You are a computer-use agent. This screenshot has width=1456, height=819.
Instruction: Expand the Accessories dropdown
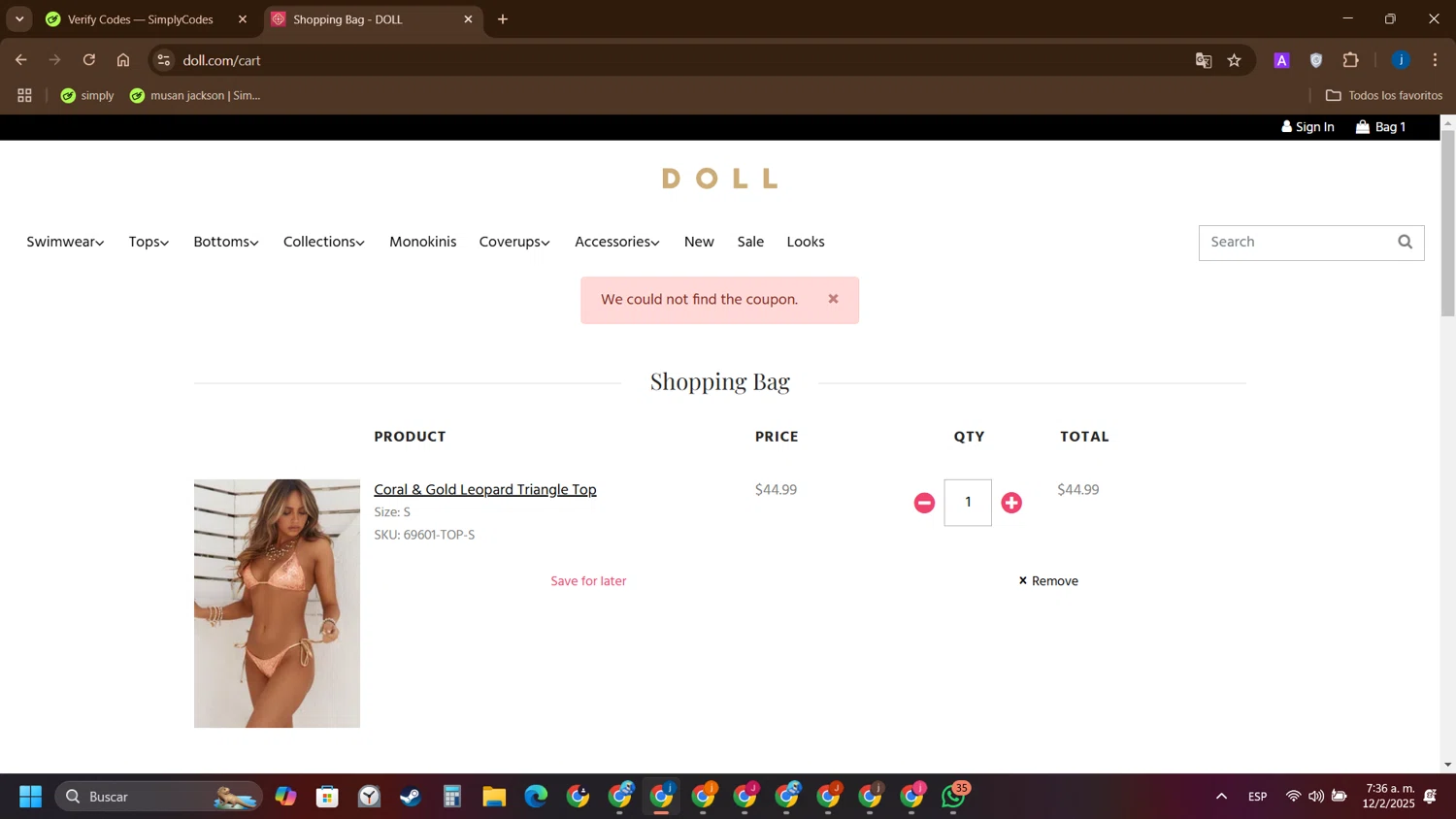(617, 242)
